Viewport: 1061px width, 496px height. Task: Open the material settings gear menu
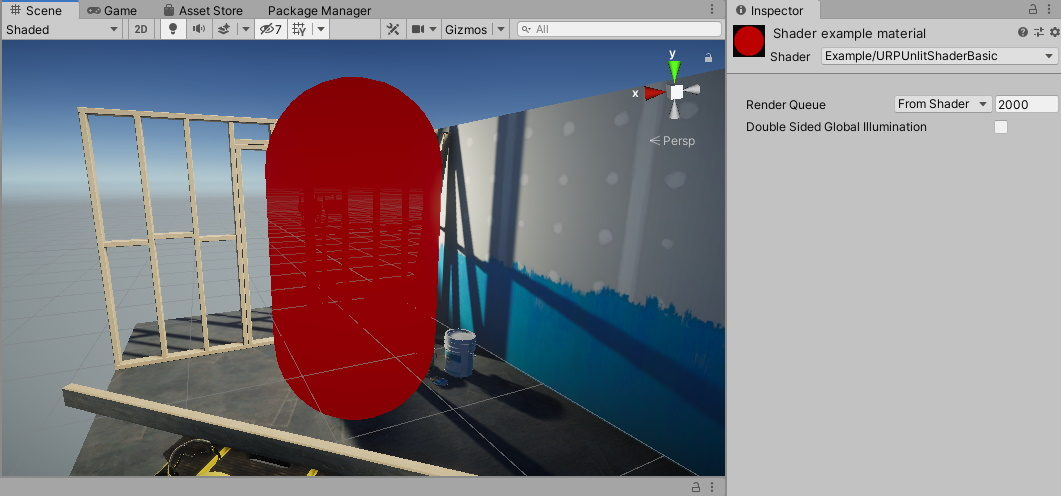pos(1052,33)
